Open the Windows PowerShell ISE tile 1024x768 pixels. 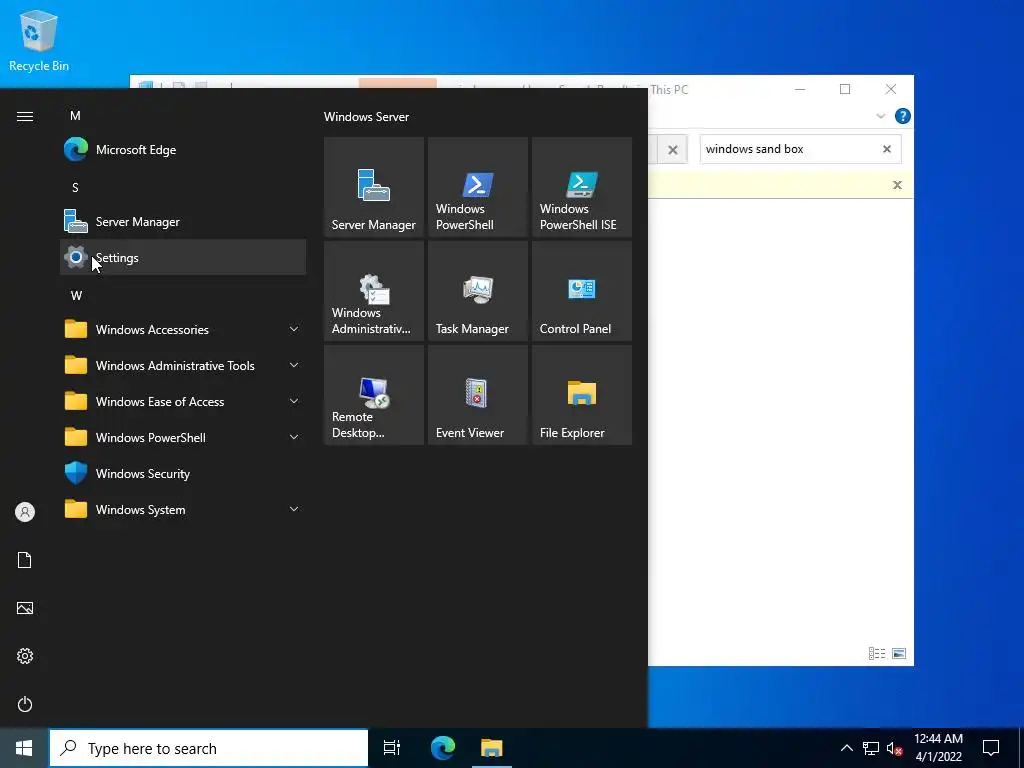582,187
